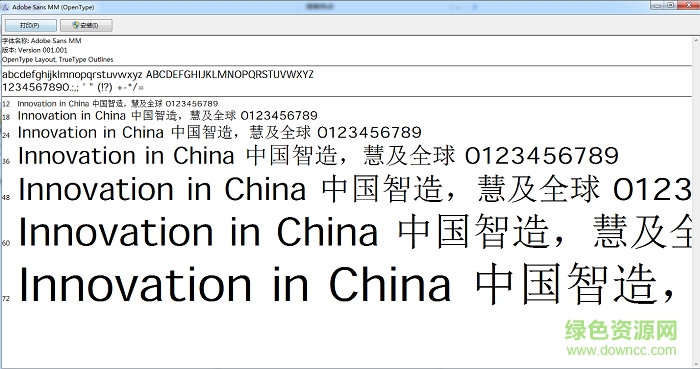700x369 pixels.
Task: Click the size label 18
Action: pos(6,117)
